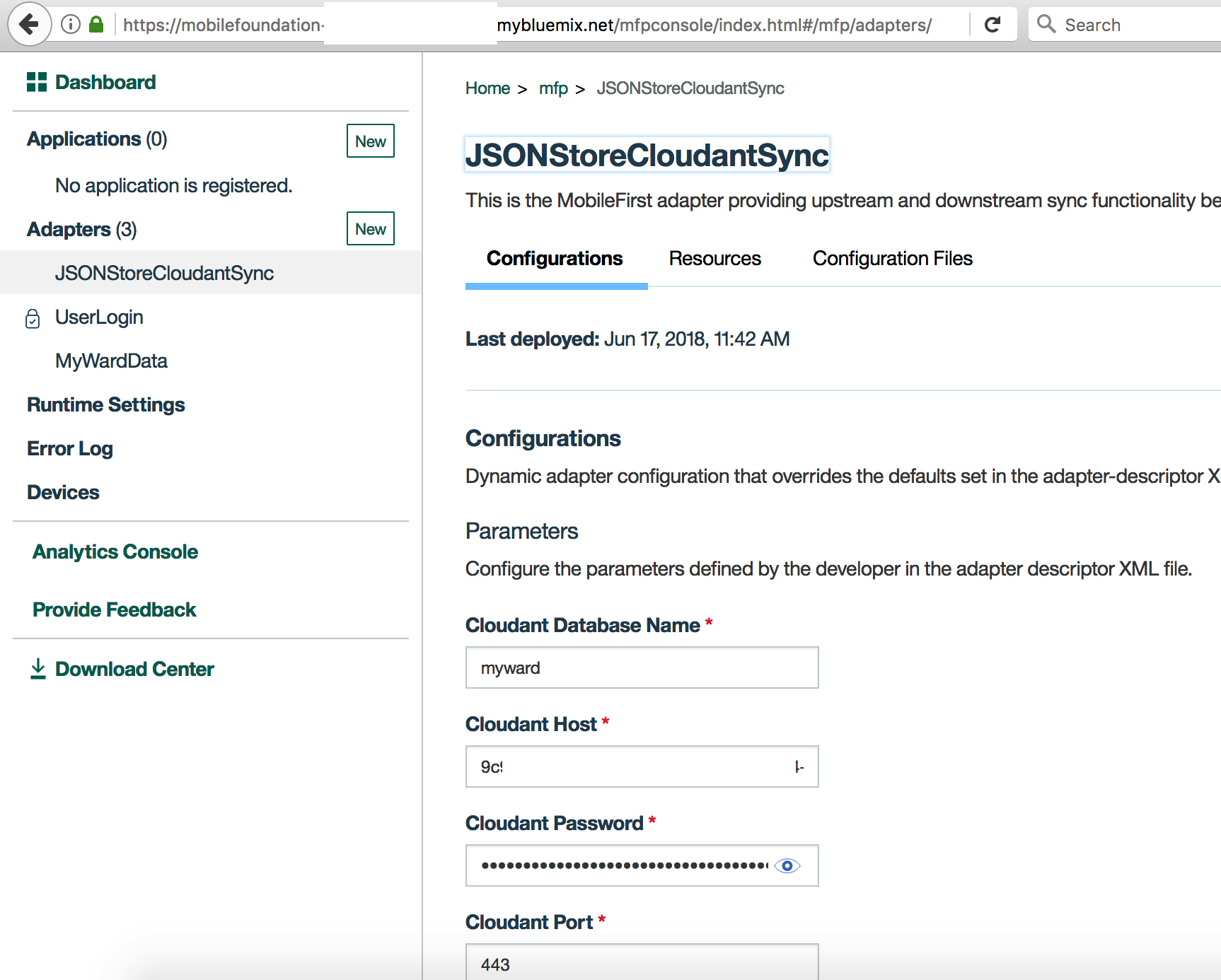This screenshot has height=980, width=1221.
Task: Reload the page with the refresh icon
Action: pos(993,25)
